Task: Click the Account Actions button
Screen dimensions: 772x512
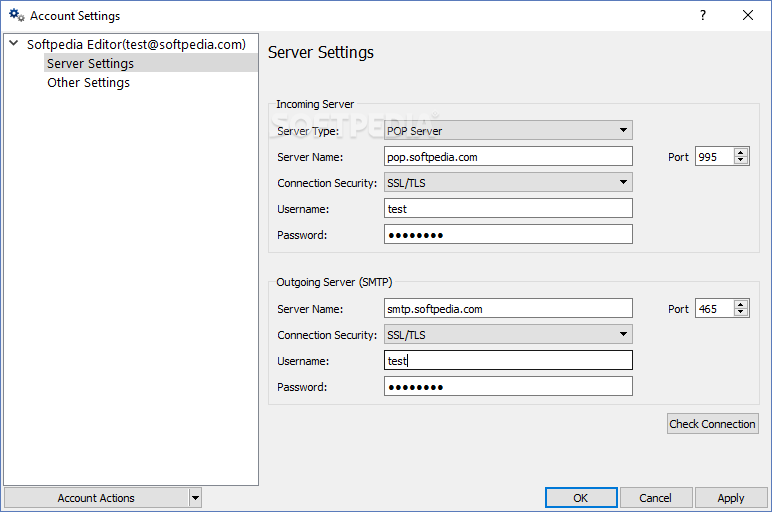Action: point(96,498)
